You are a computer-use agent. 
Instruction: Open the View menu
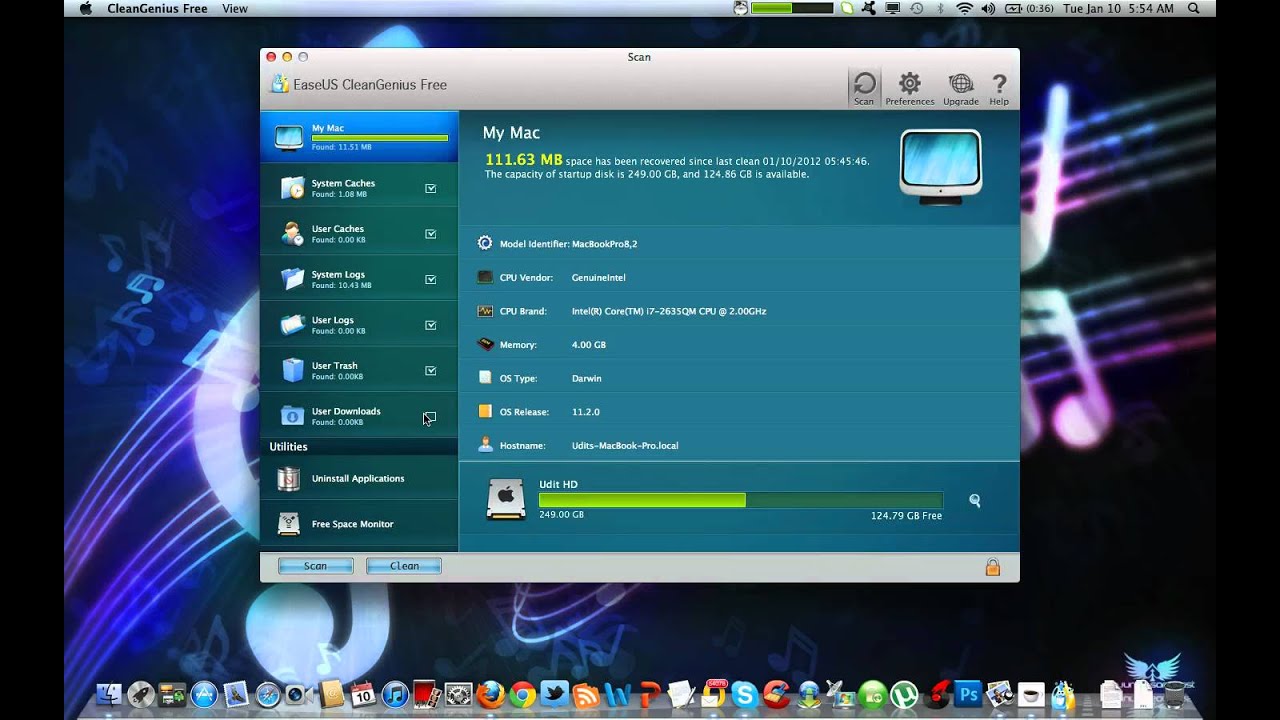(235, 8)
